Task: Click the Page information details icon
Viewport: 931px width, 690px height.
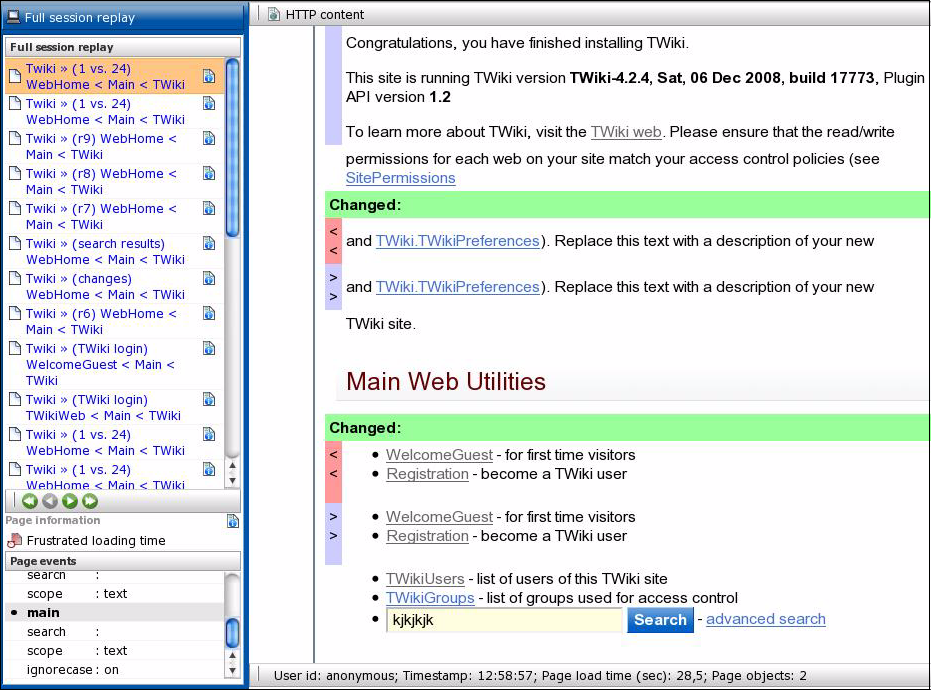Action: (233, 521)
